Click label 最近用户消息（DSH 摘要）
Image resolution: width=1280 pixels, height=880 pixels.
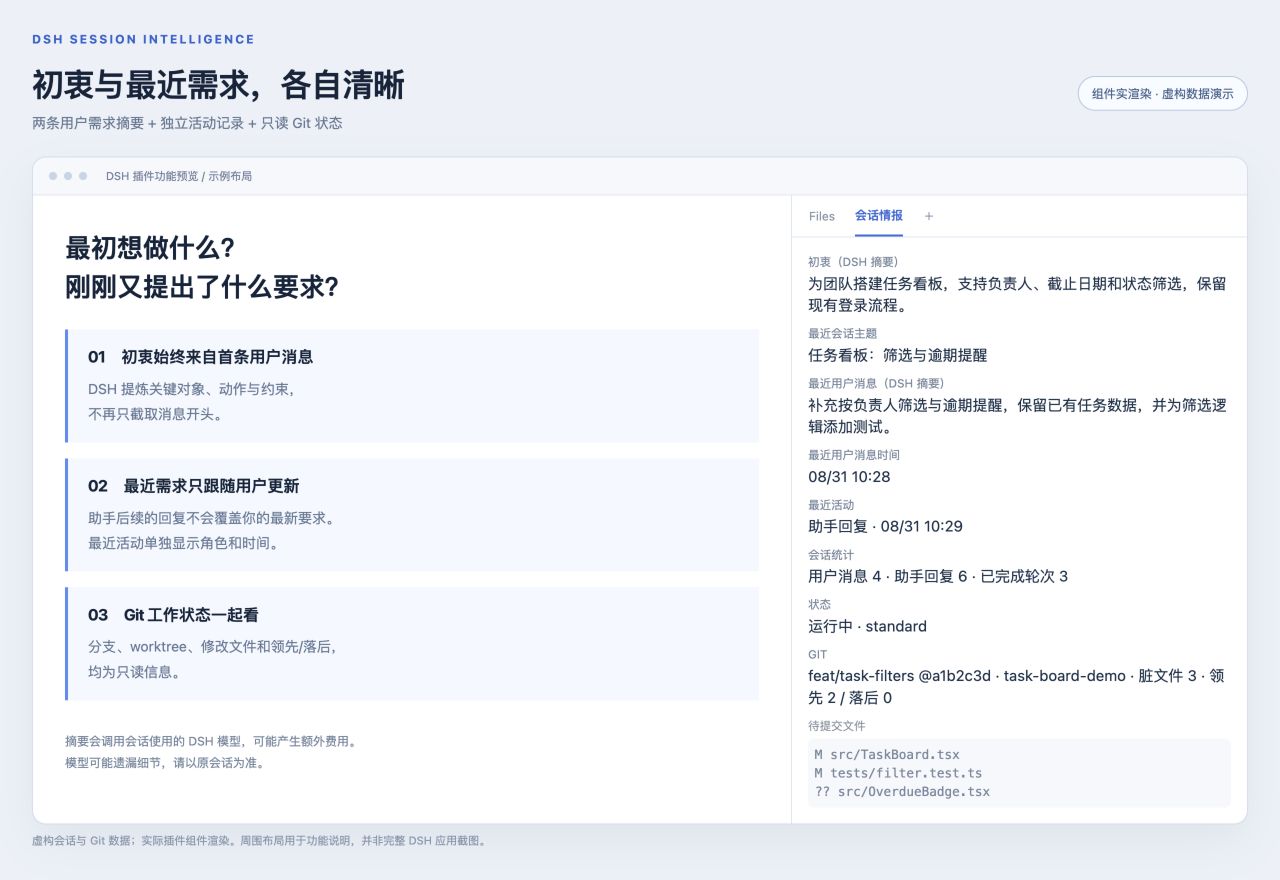point(876,383)
